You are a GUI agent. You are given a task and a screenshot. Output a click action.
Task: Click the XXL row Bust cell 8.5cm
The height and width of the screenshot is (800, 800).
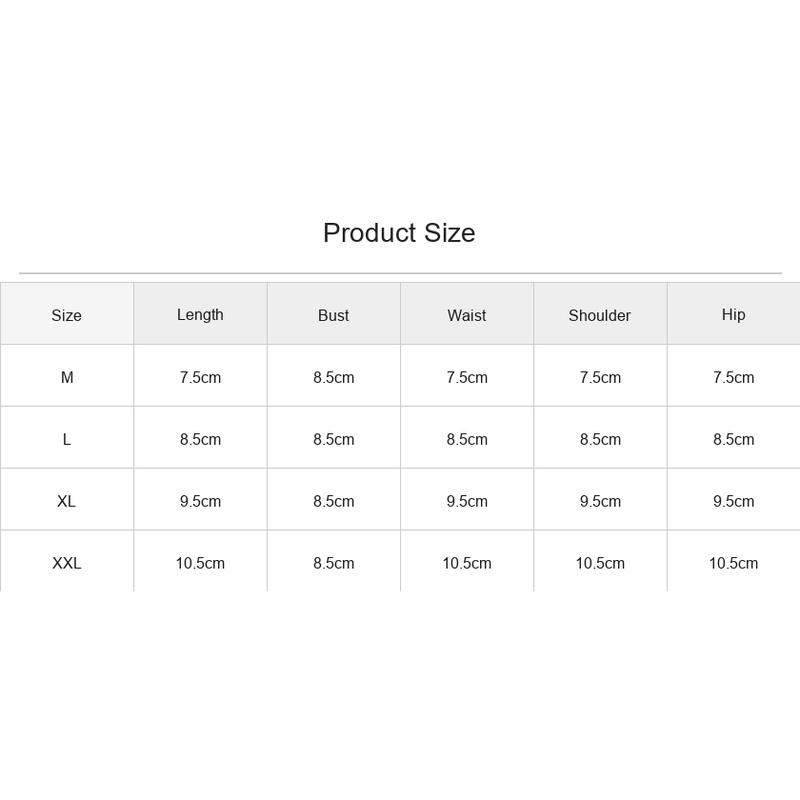pyautogui.click(x=333, y=563)
